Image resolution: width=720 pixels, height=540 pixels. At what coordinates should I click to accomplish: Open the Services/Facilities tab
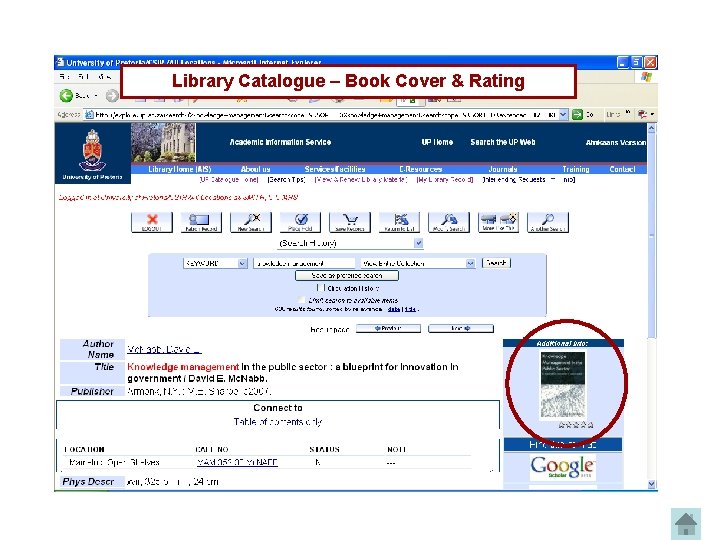(335, 169)
